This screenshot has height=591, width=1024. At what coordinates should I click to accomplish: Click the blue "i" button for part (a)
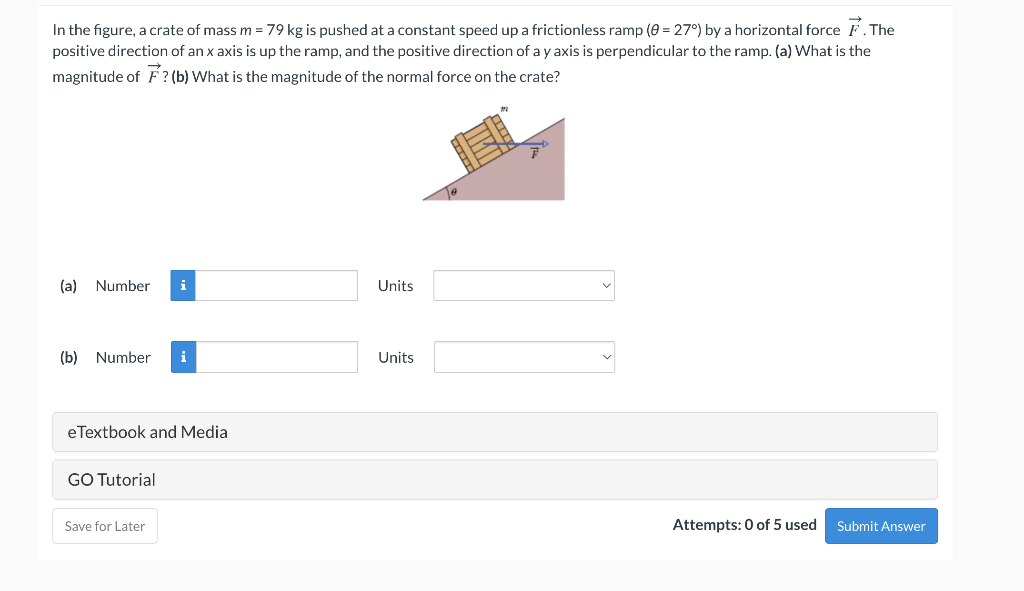[x=183, y=285]
